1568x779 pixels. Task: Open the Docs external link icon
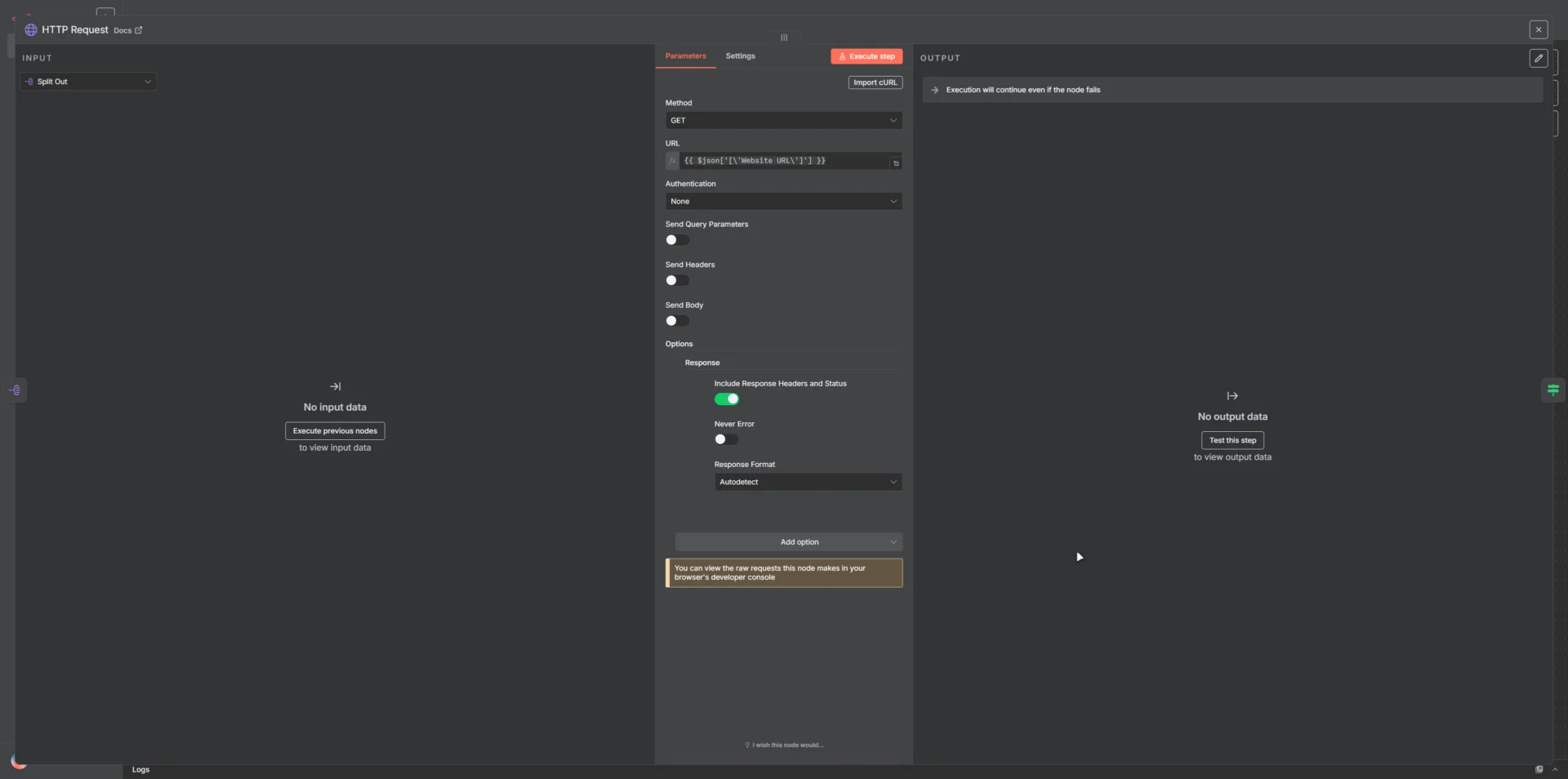[138, 30]
